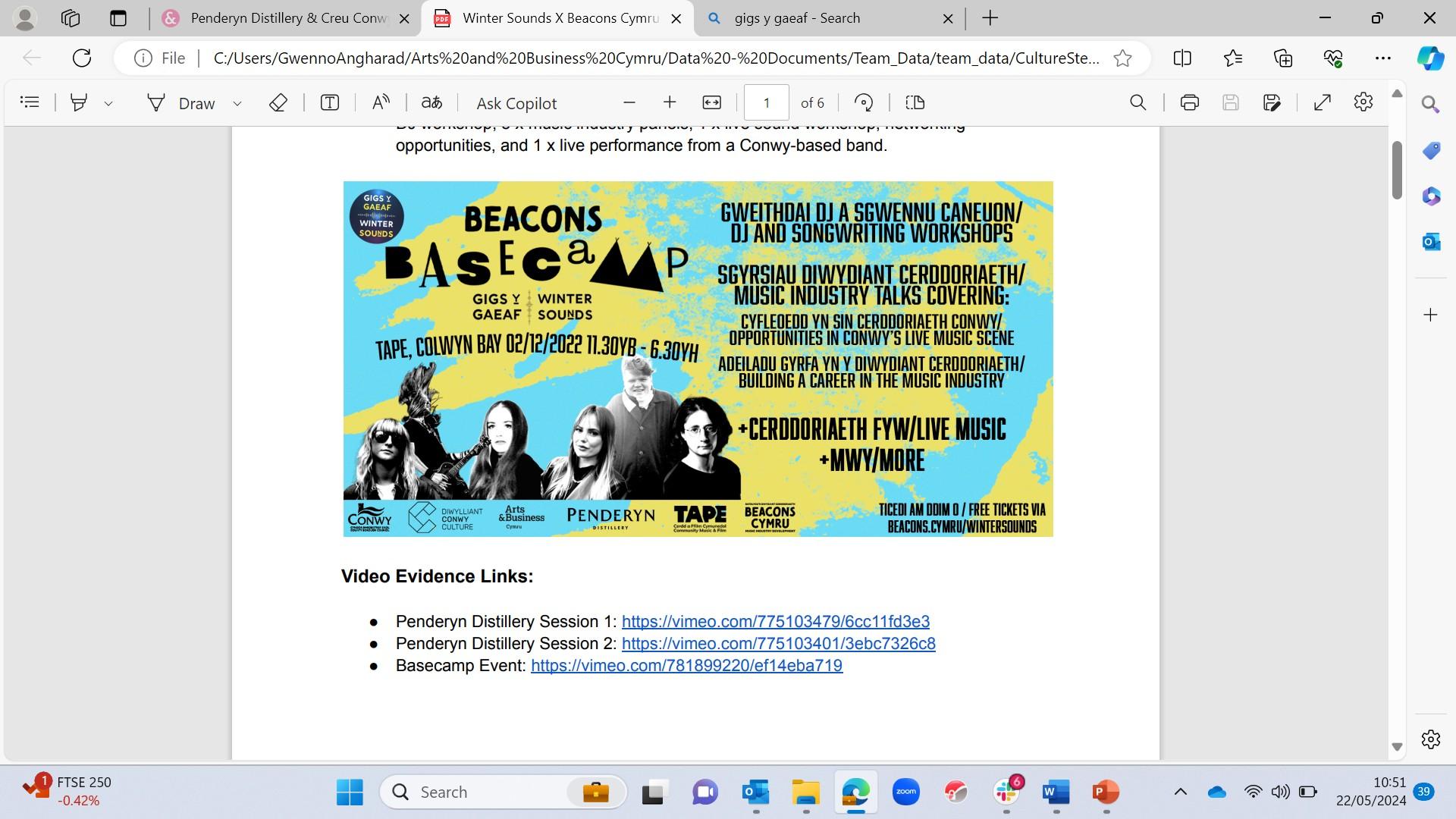Expand the Highlight tool dropdown arrow
This screenshot has height=819, width=1456.
108,103
